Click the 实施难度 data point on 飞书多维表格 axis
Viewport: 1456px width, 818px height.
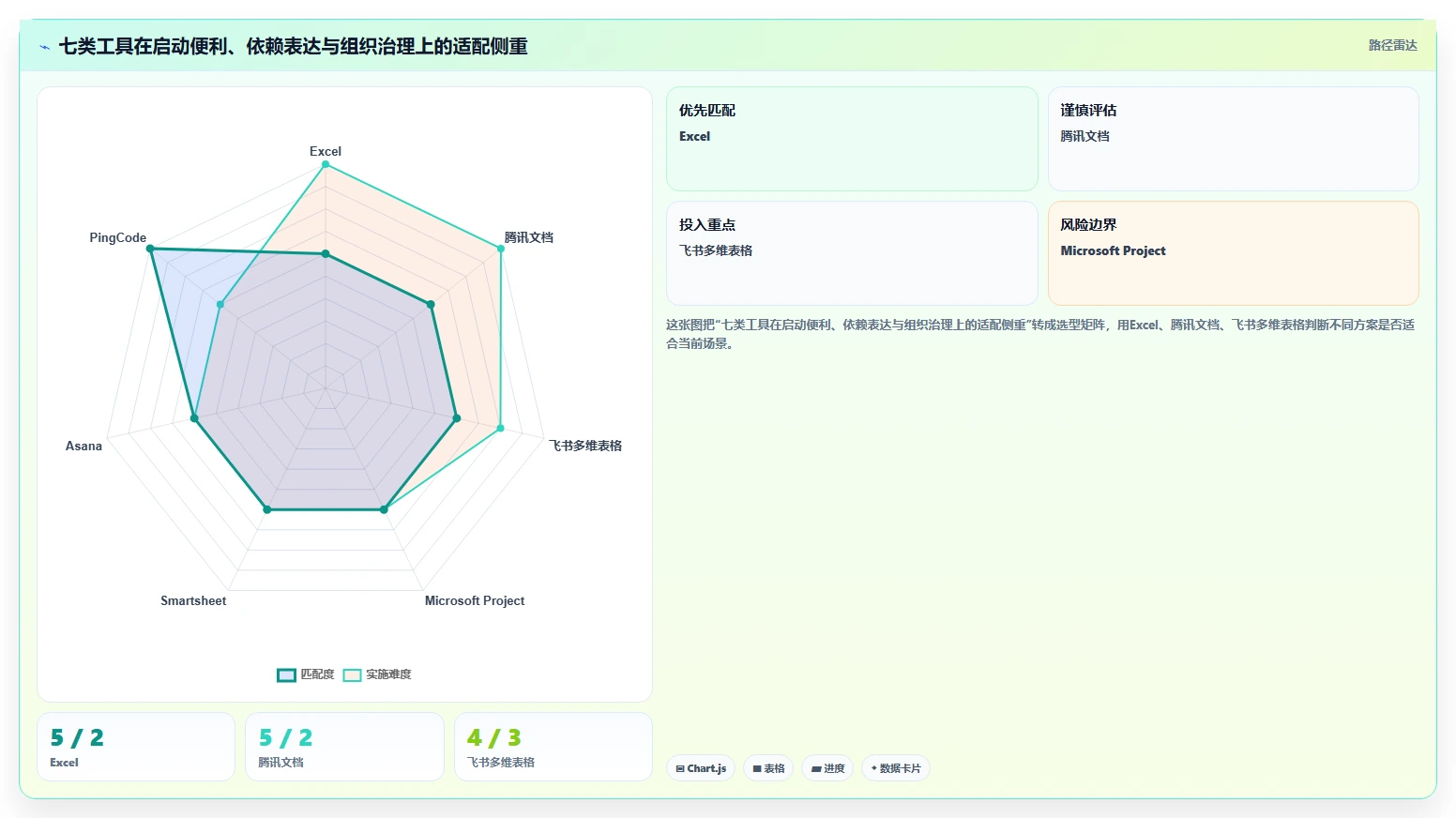pyautogui.click(x=500, y=429)
